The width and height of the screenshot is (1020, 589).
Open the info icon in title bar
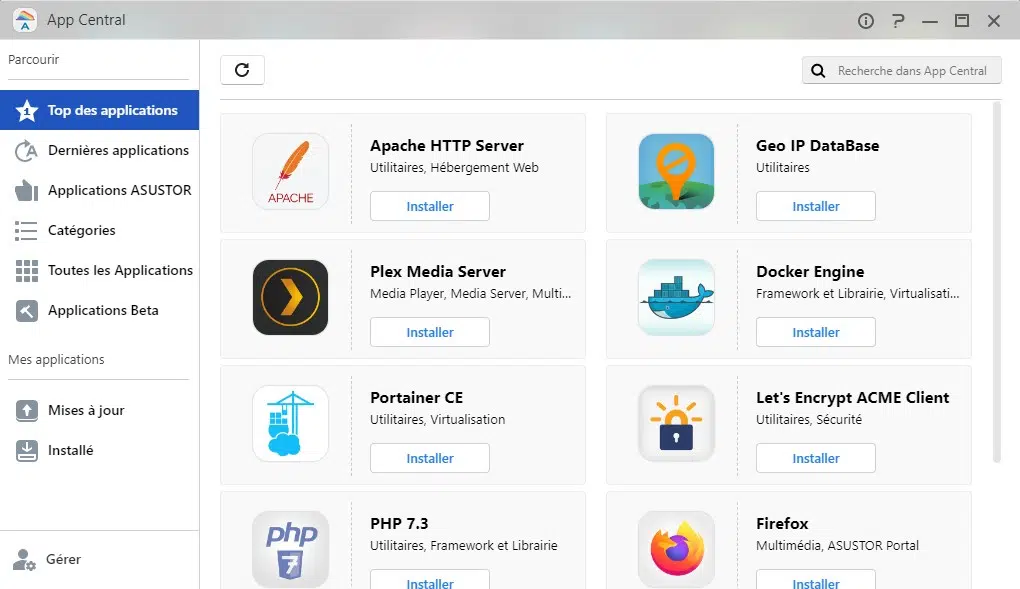click(865, 21)
